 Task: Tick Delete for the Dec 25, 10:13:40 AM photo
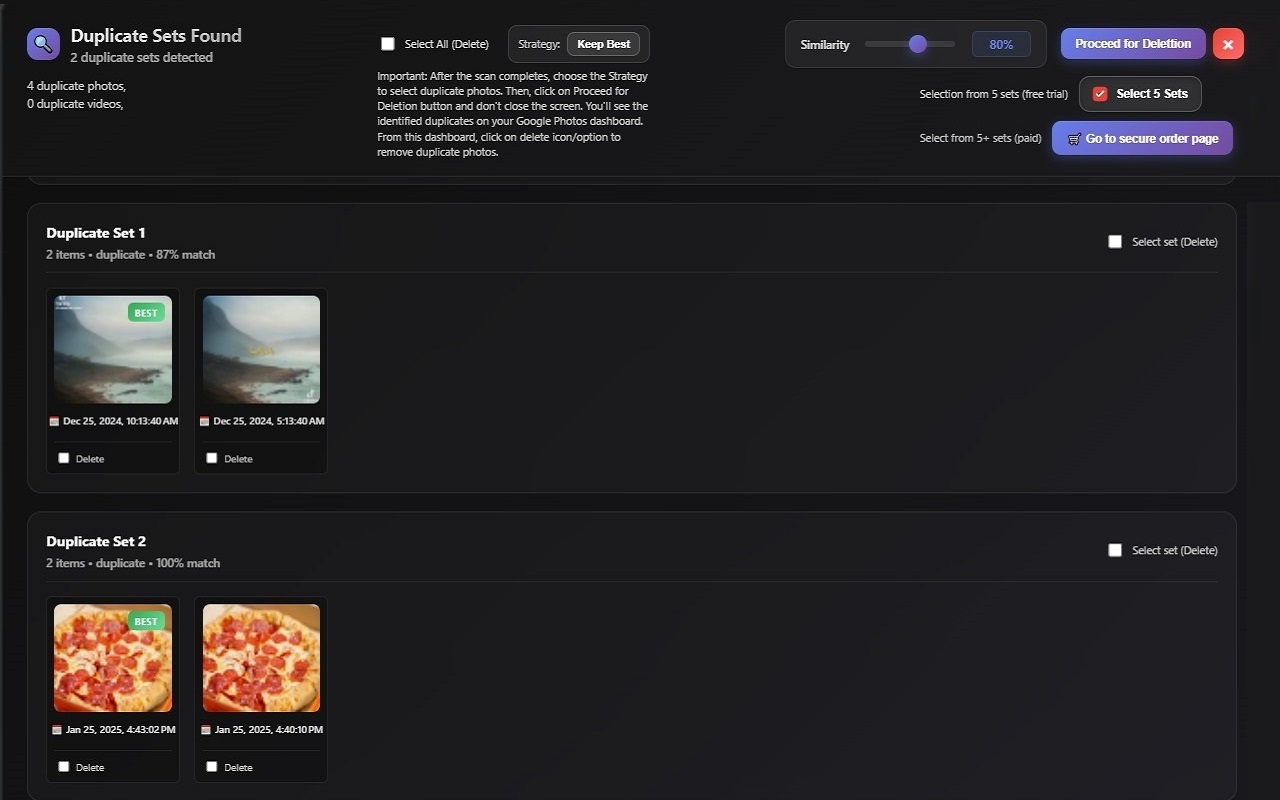pos(64,458)
